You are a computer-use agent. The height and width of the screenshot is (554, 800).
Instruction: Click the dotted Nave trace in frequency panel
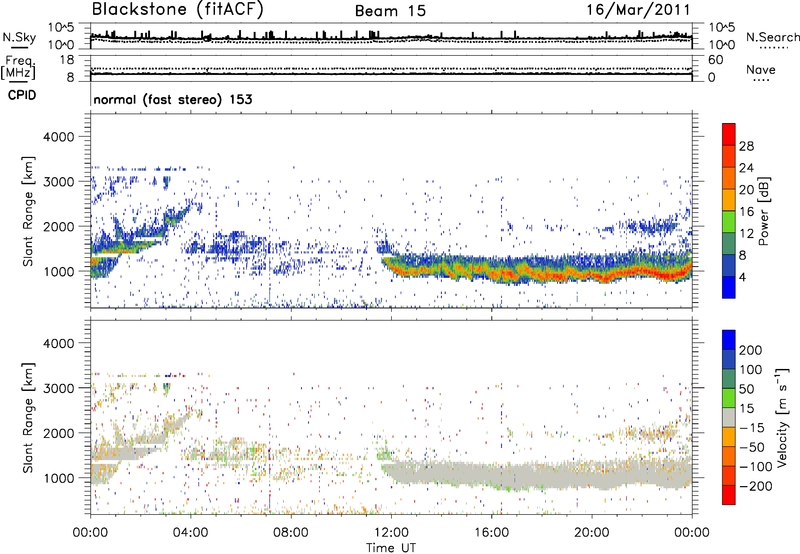point(391,68)
